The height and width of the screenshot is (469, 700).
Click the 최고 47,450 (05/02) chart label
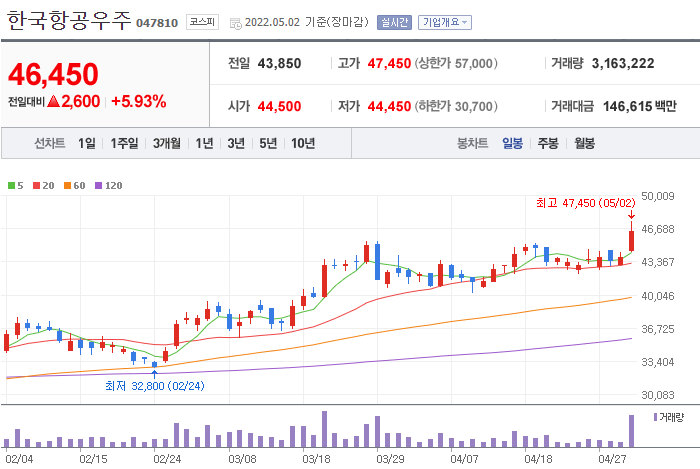point(586,203)
